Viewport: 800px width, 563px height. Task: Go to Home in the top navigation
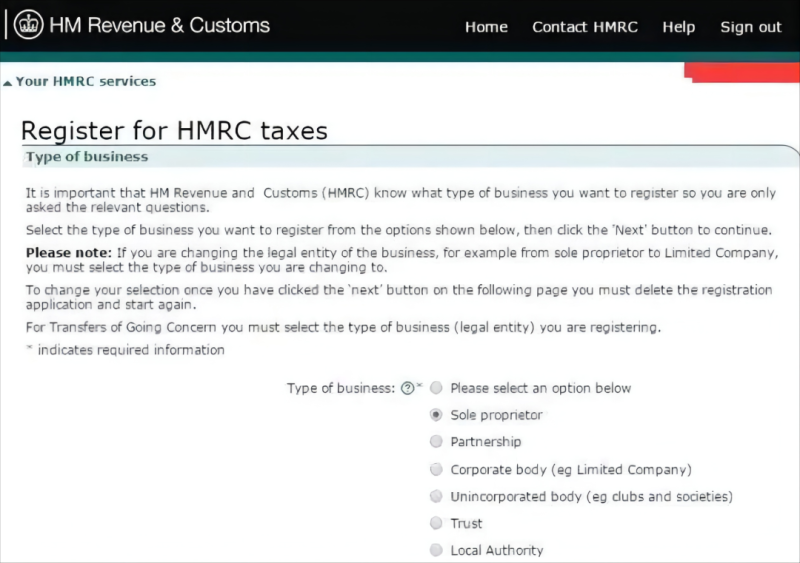(486, 27)
